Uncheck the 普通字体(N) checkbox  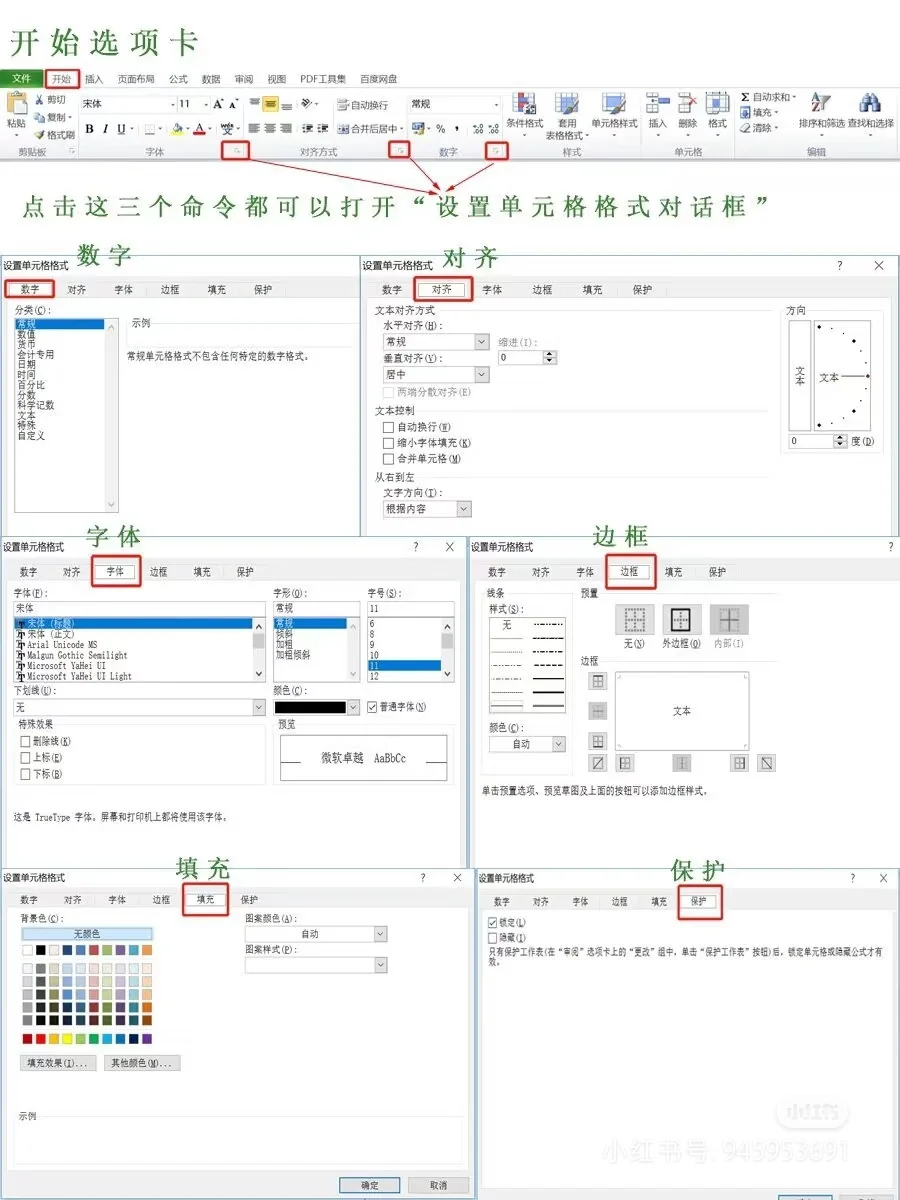[x=372, y=707]
